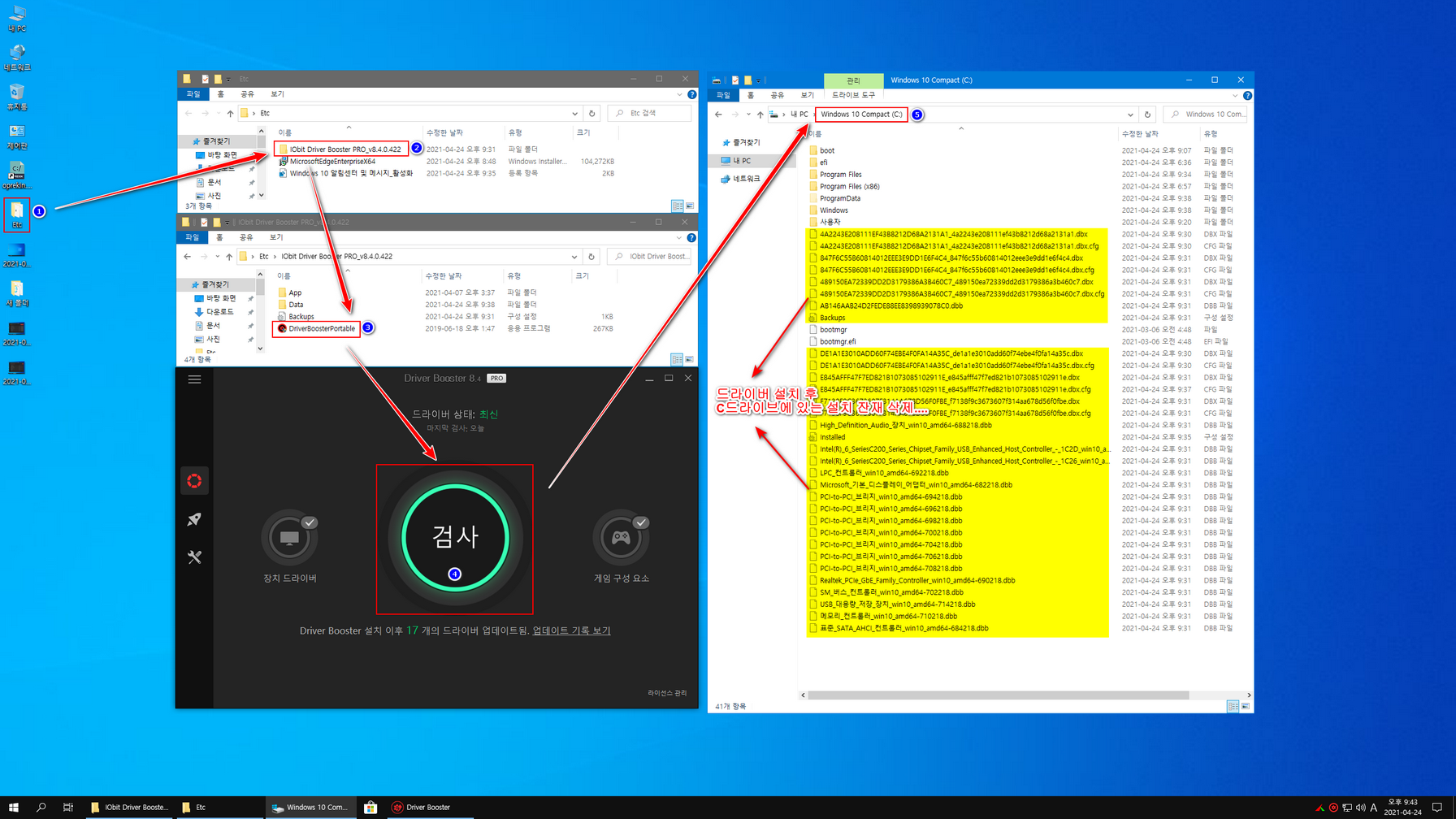Select bootmgr.efi file
The height and width of the screenshot is (819, 1456).
pyautogui.click(x=833, y=341)
